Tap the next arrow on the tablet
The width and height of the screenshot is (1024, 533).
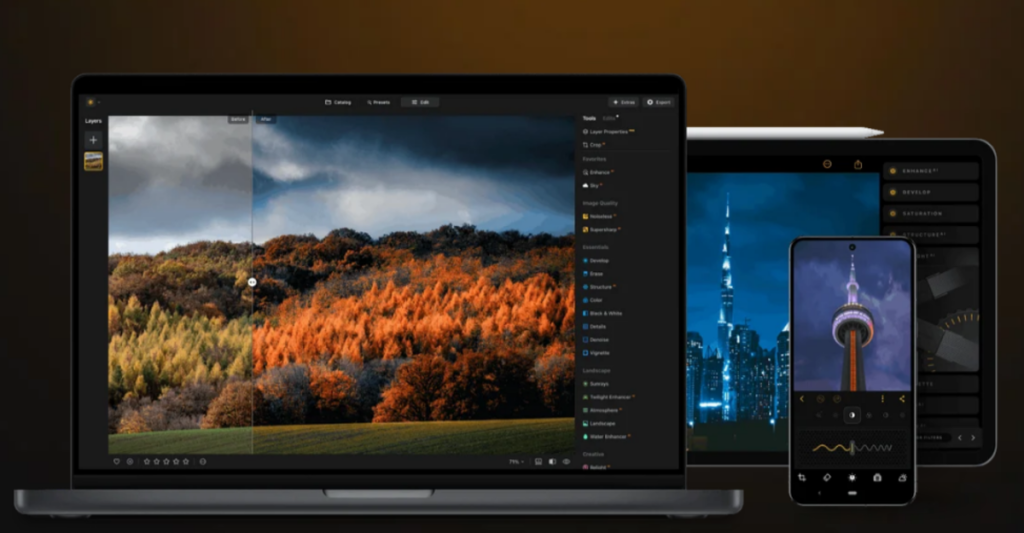point(973,438)
